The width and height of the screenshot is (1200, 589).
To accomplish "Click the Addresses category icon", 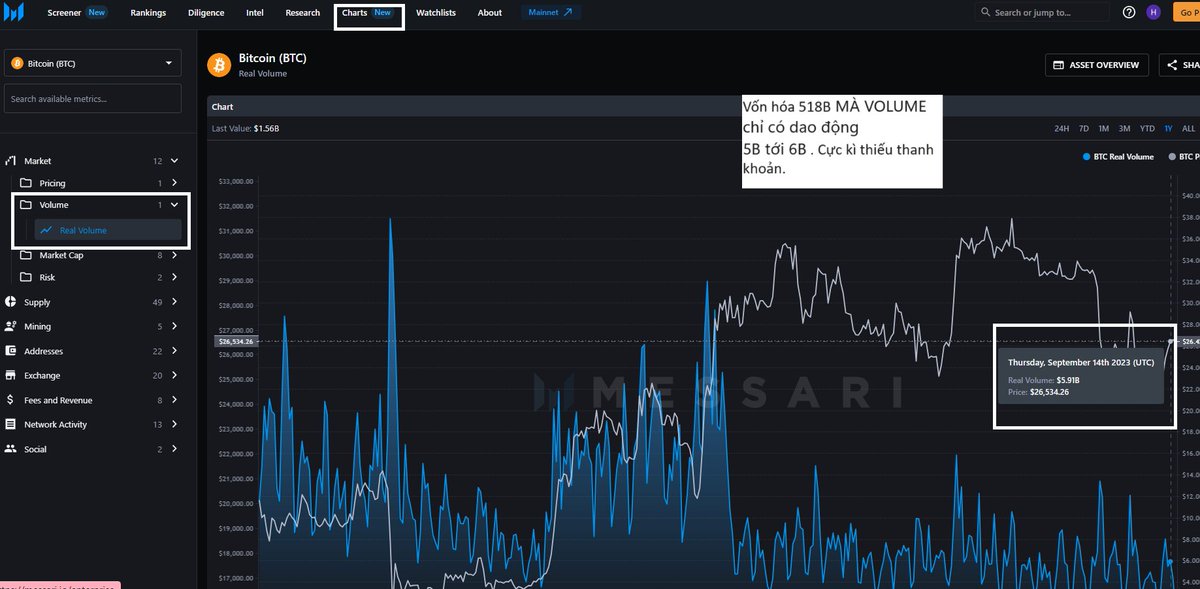I will pyautogui.click(x=11, y=351).
